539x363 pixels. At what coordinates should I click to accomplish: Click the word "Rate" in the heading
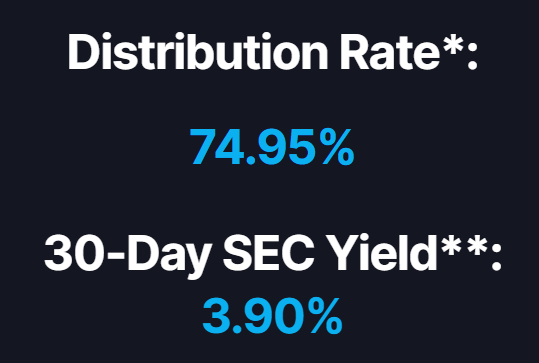390,52
